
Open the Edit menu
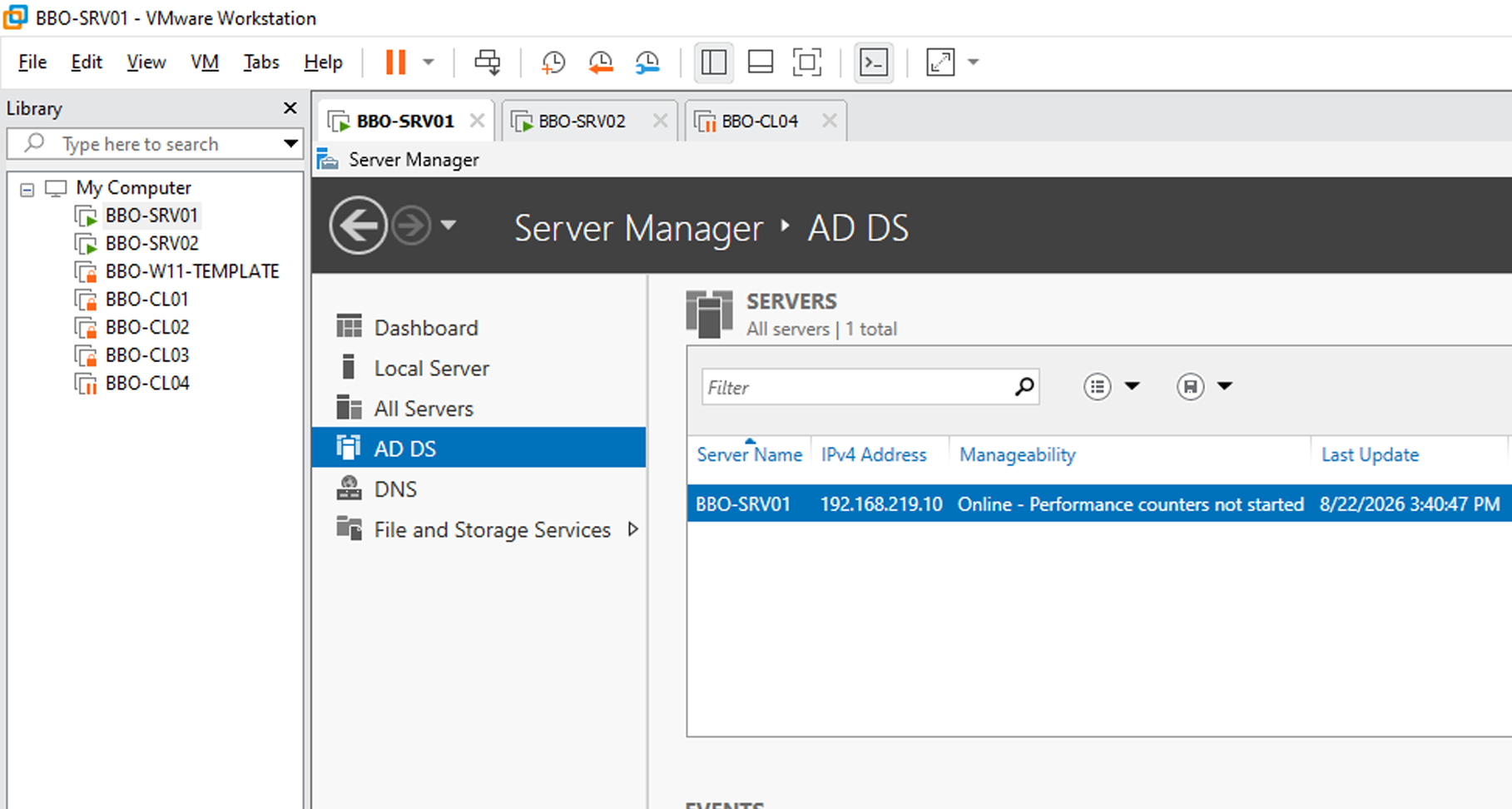pos(87,62)
